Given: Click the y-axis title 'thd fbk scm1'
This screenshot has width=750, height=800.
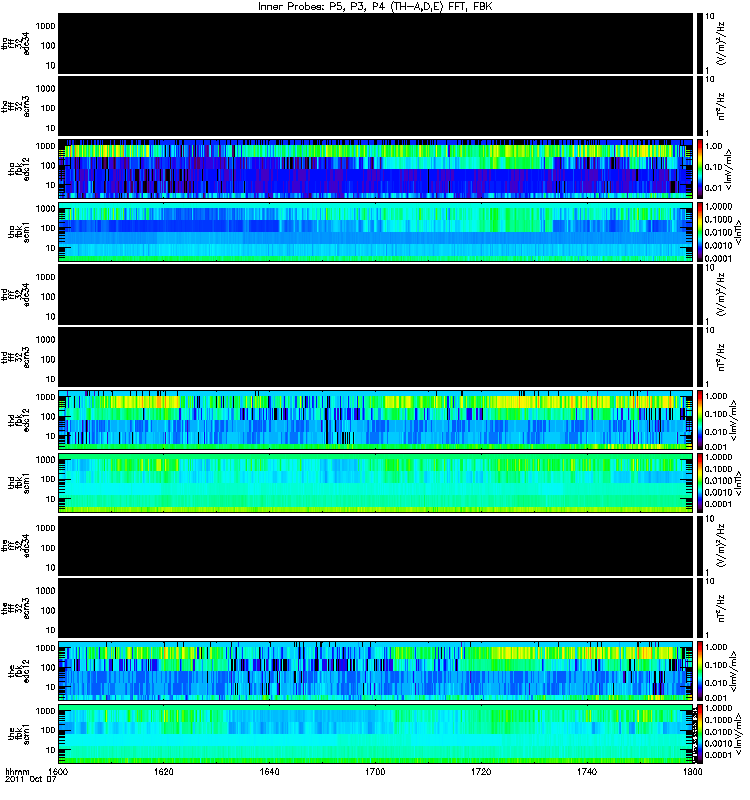Looking at the screenshot, I should coord(19,483).
